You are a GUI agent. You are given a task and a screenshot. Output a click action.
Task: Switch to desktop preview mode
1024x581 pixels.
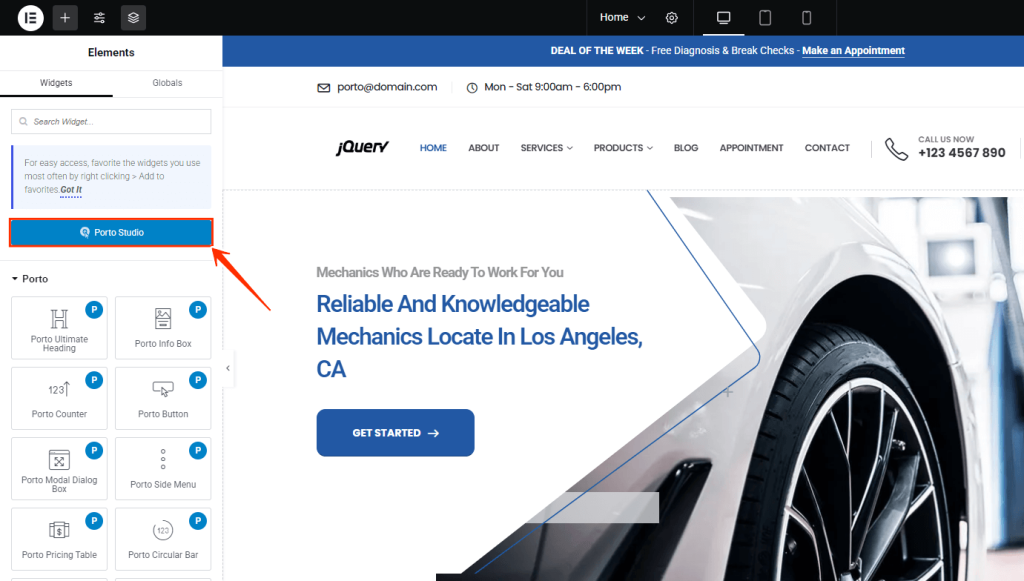724,18
